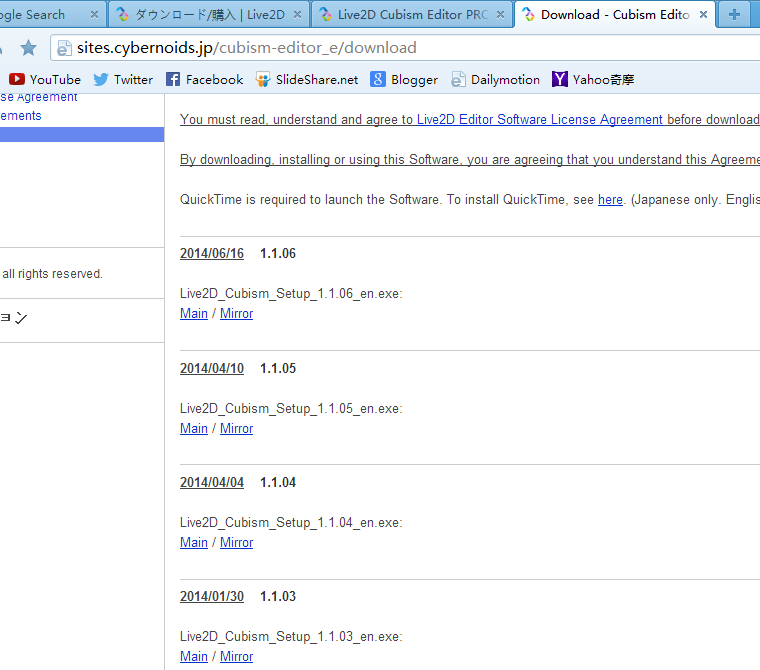The width and height of the screenshot is (760, 670).
Task: Click the Live2D_Cubism_Setup_1.1.03_en.exe filename text
Action: pos(291,637)
